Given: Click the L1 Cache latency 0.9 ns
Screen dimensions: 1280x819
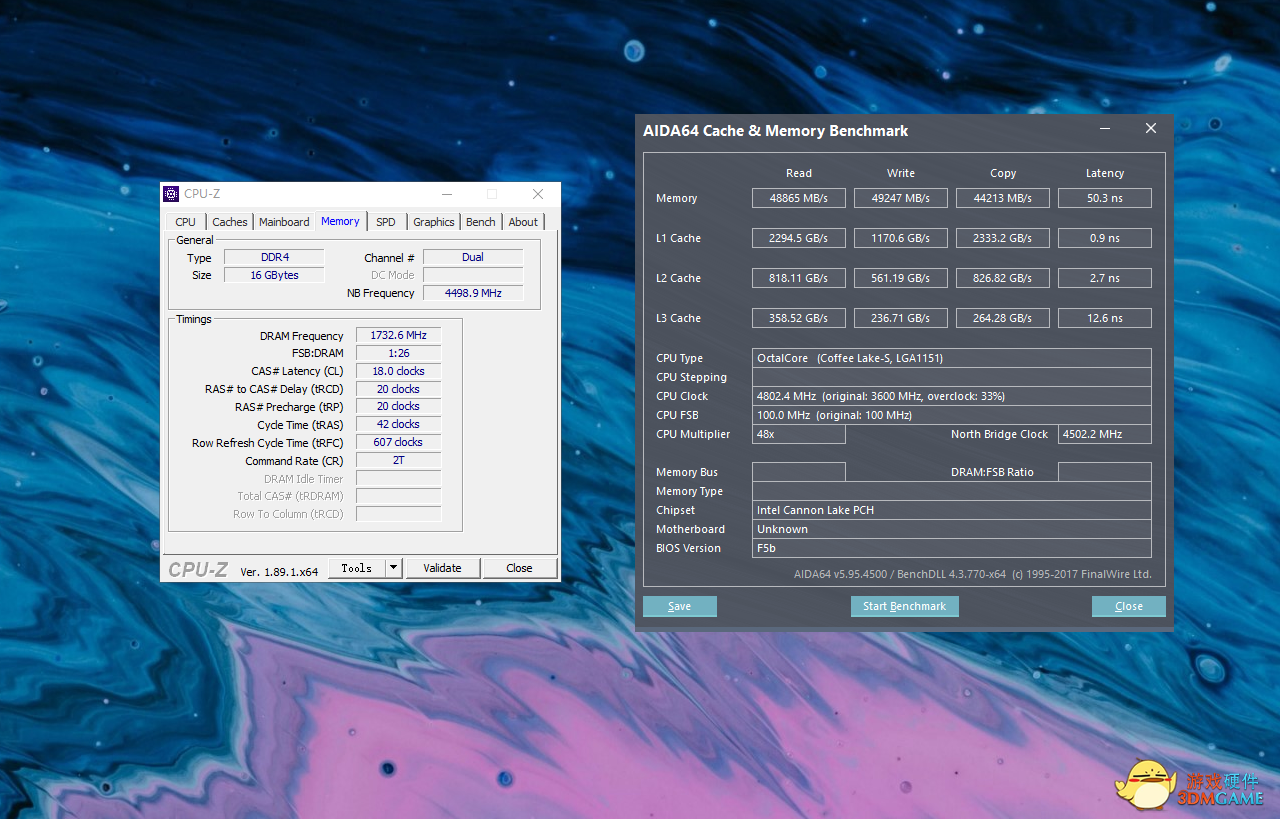Looking at the screenshot, I should click(1105, 238).
